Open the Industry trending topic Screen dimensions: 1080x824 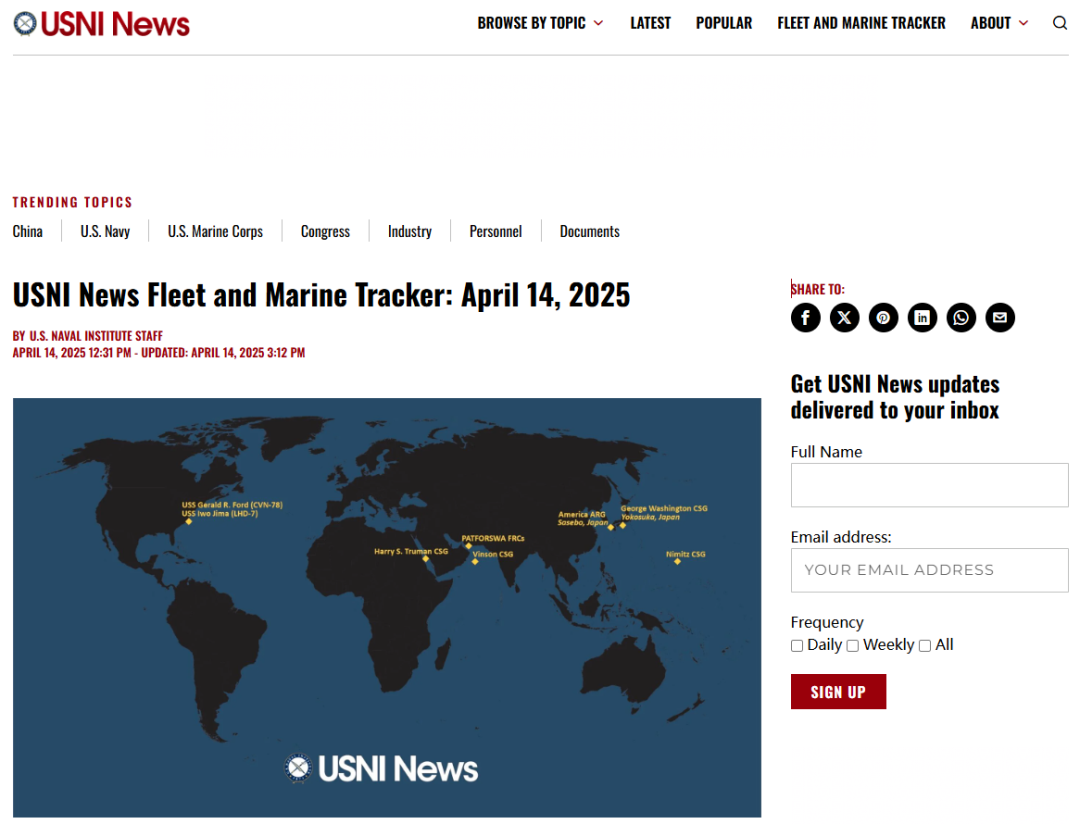(410, 231)
